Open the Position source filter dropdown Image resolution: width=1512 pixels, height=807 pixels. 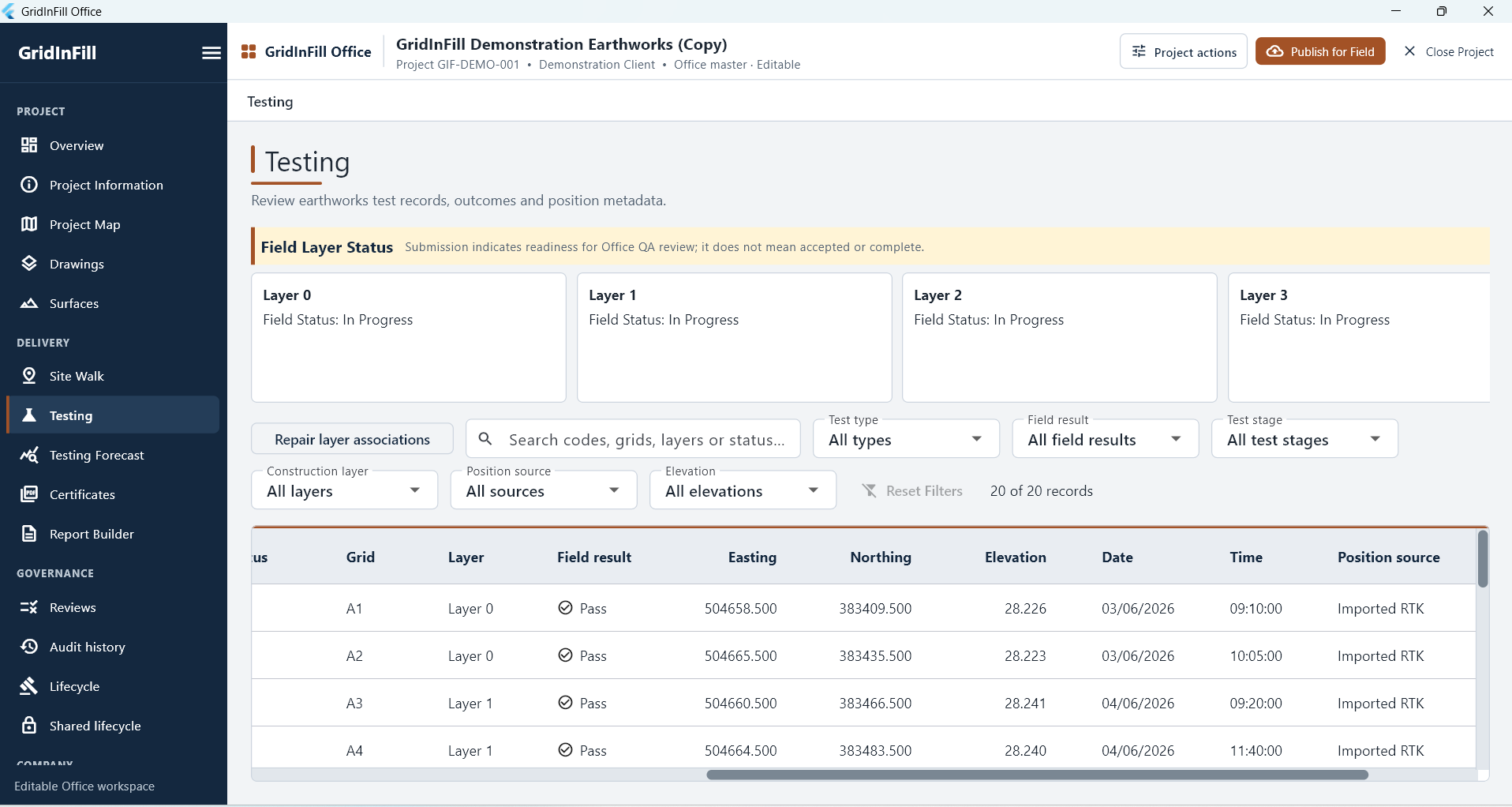[544, 490]
